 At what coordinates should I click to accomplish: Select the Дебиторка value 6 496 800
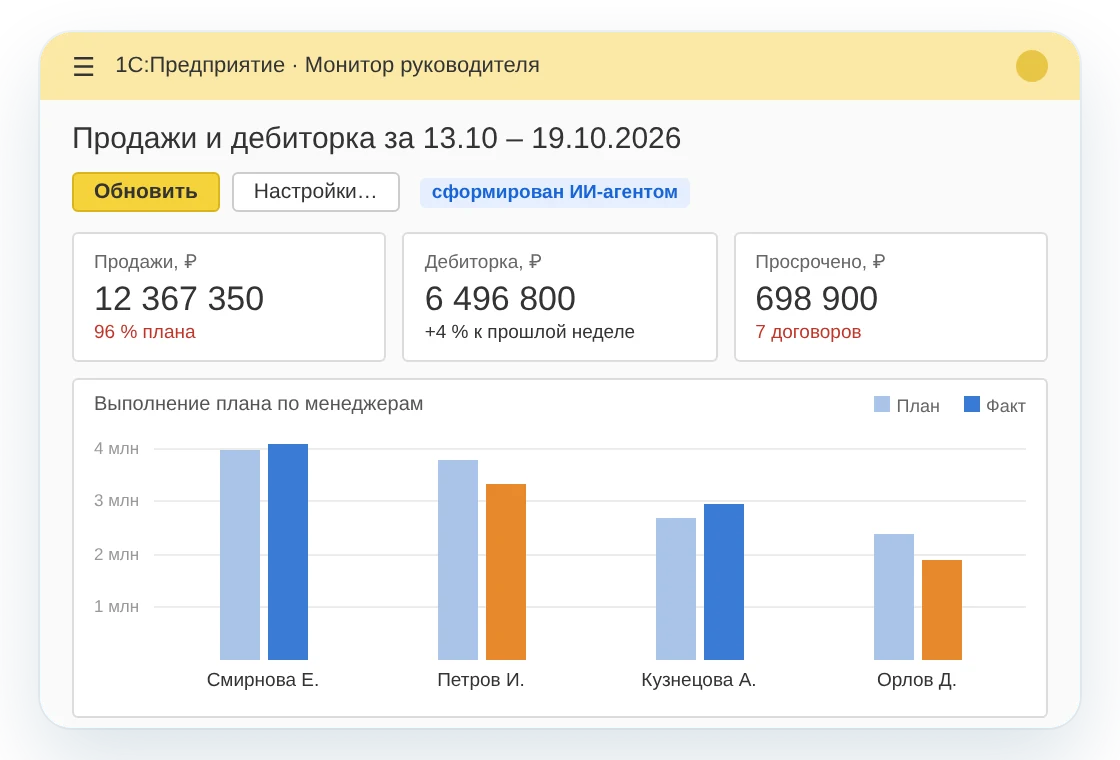(x=500, y=299)
